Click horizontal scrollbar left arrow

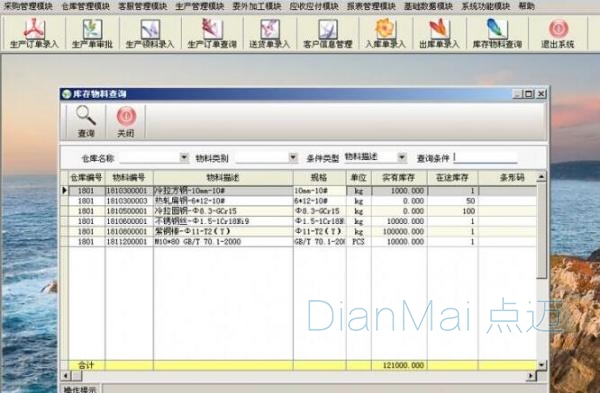click(x=65, y=376)
